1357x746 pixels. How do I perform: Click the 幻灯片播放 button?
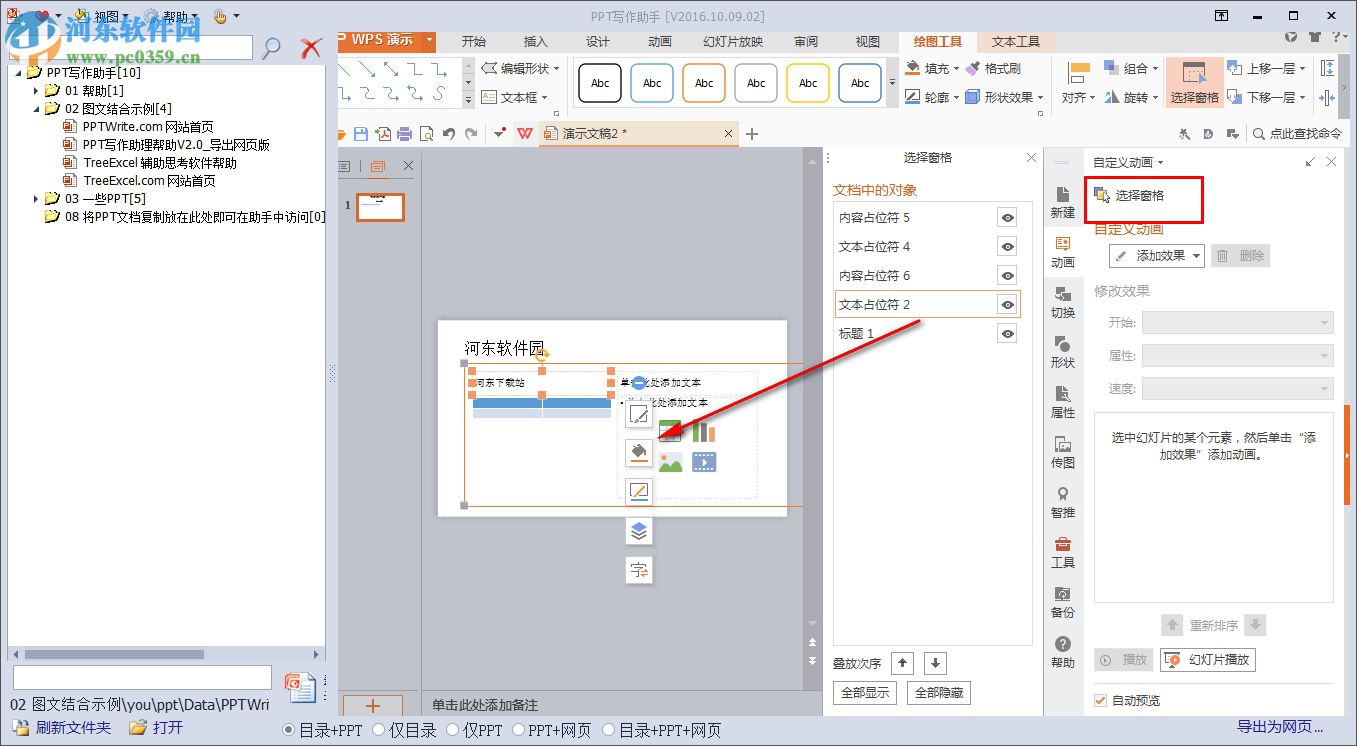point(1207,660)
